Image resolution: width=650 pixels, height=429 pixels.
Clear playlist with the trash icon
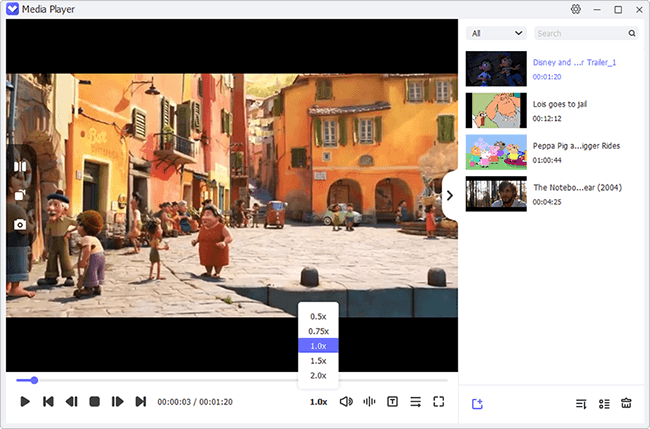click(626, 403)
